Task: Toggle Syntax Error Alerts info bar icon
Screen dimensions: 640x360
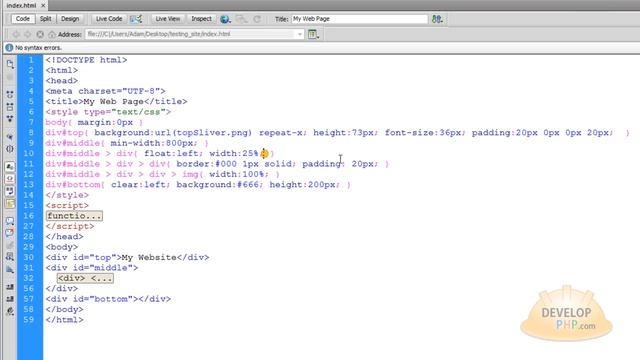Action: [x=10, y=203]
